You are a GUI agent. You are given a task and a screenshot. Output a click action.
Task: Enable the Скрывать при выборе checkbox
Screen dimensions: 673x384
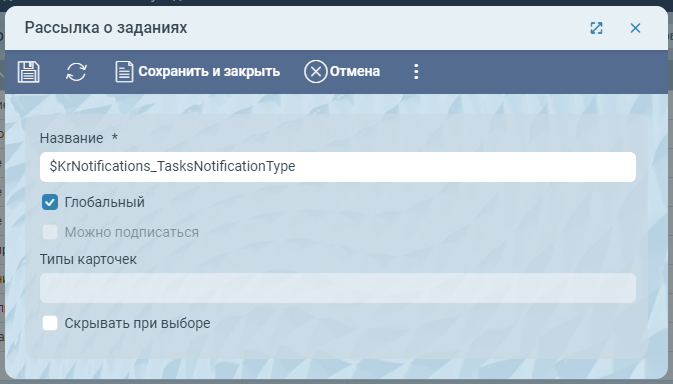point(50,323)
